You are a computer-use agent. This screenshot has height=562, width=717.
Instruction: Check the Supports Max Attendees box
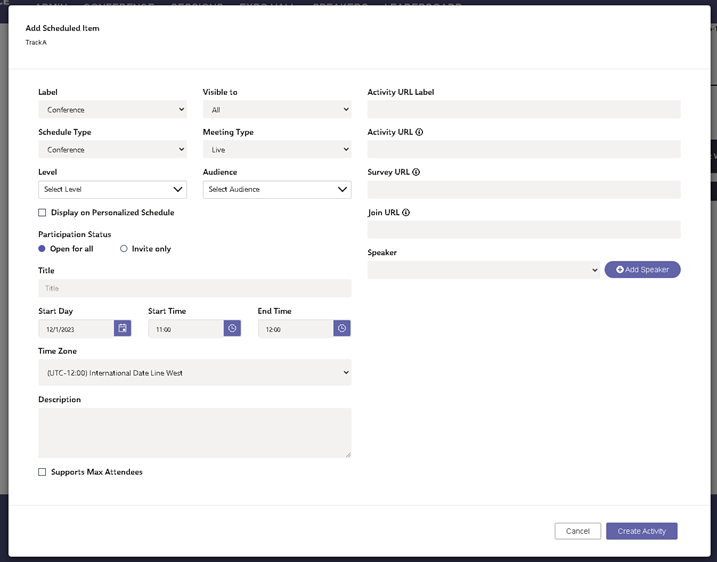42,472
